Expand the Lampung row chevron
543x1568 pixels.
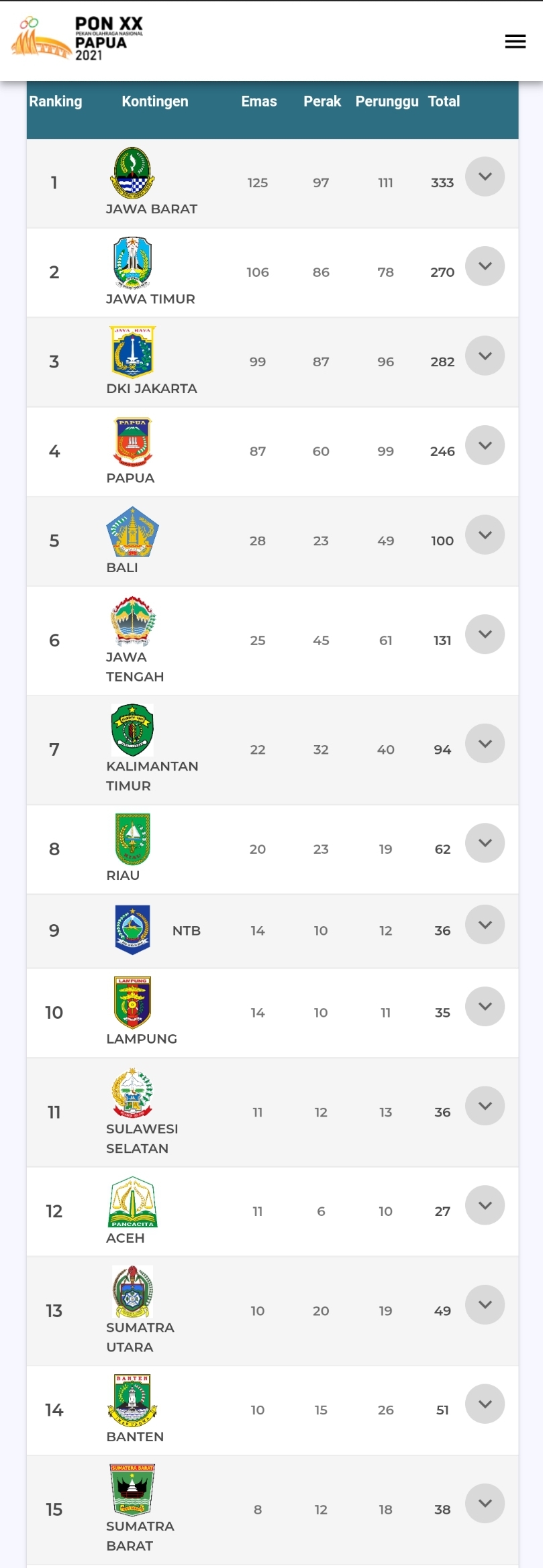click(x=485, y=1007)
